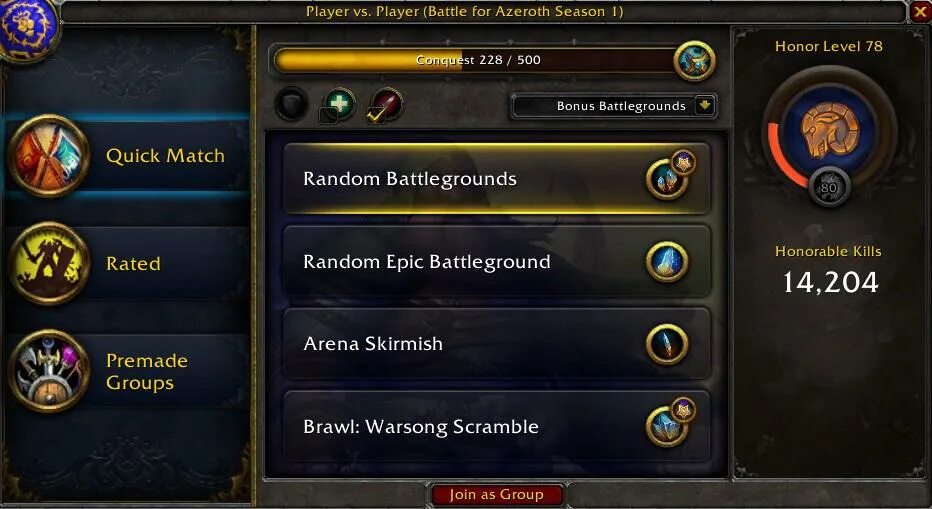The width and height of the screenshot is (932, 509).
Task: Click the Join as Group button
Action: coord(496,495)
